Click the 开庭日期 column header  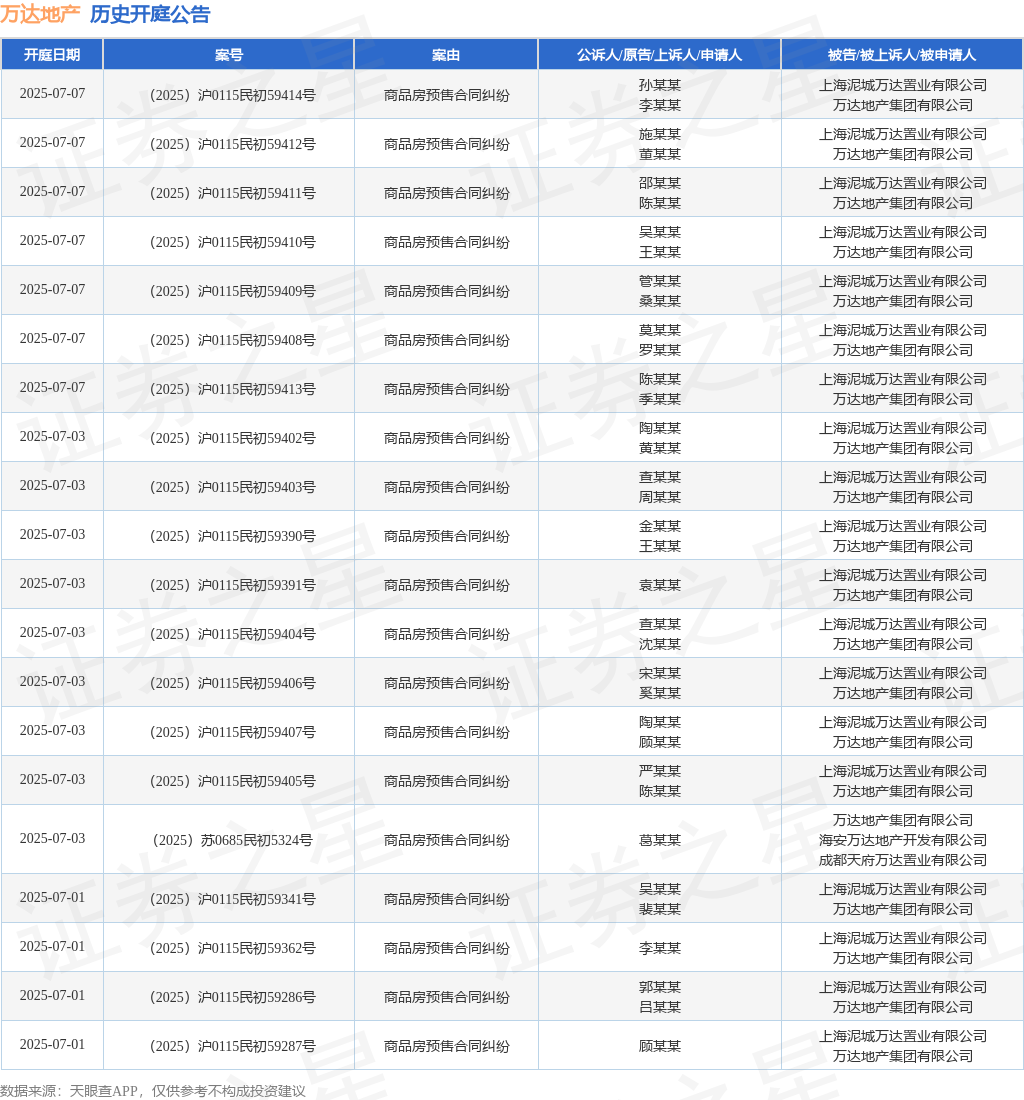coord(52,55)
